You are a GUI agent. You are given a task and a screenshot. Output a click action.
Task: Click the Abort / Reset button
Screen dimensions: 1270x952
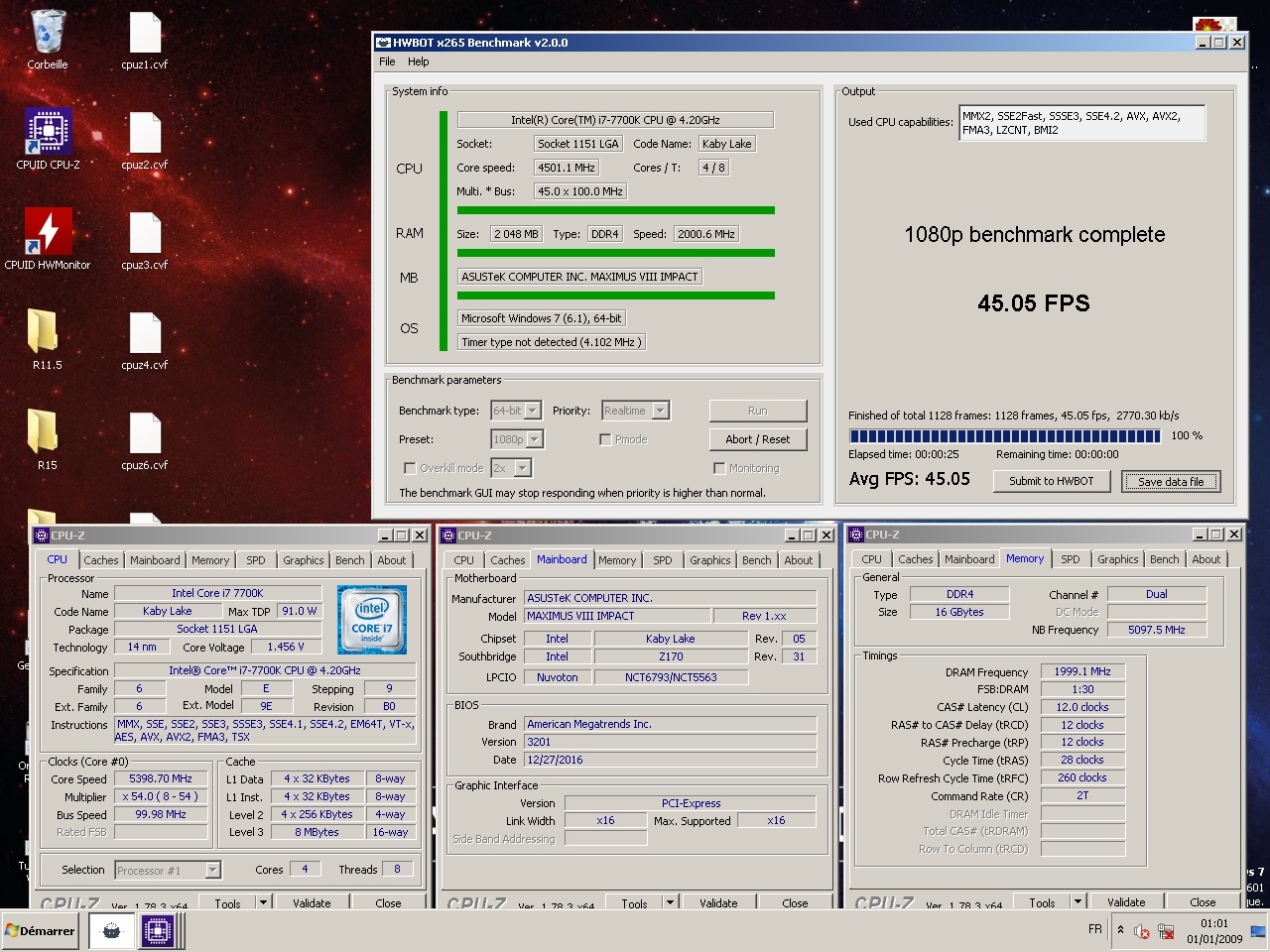(x=758, y=439)
